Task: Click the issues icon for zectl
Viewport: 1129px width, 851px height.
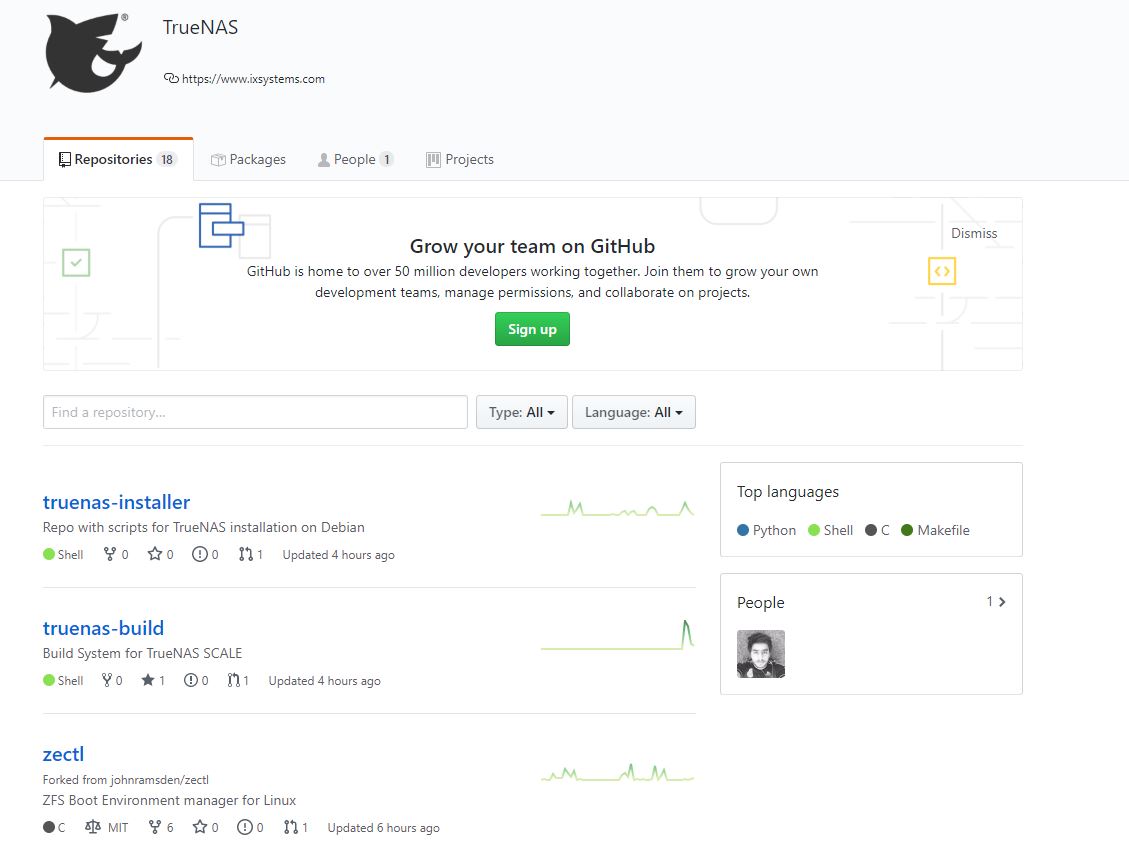Action: click(x=245, y=827)
